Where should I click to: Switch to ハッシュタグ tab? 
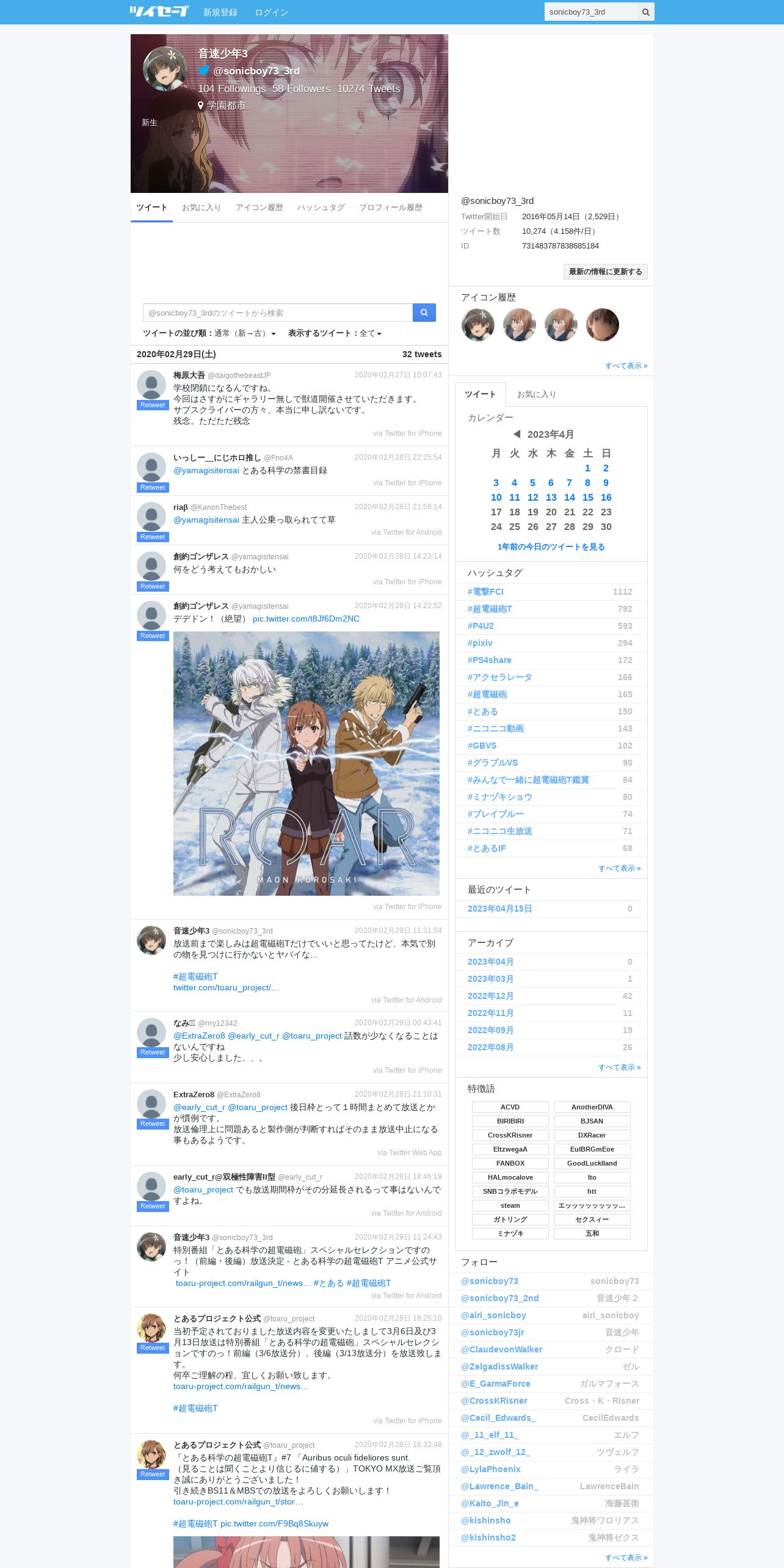point(321,208)
